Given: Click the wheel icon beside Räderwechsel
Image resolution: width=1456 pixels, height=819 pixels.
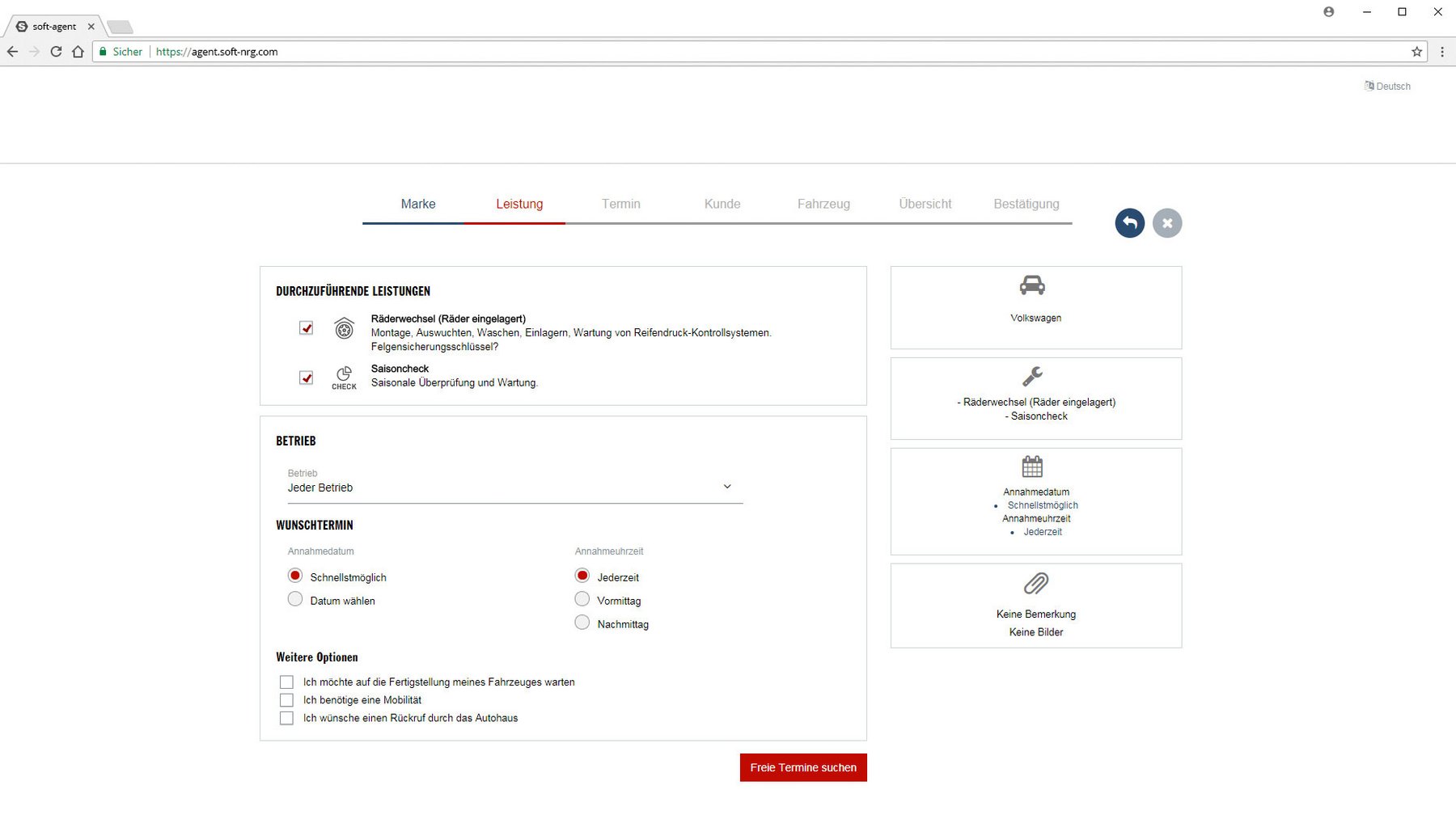Looking at the screenshot, I should click(x=344, y=328).
